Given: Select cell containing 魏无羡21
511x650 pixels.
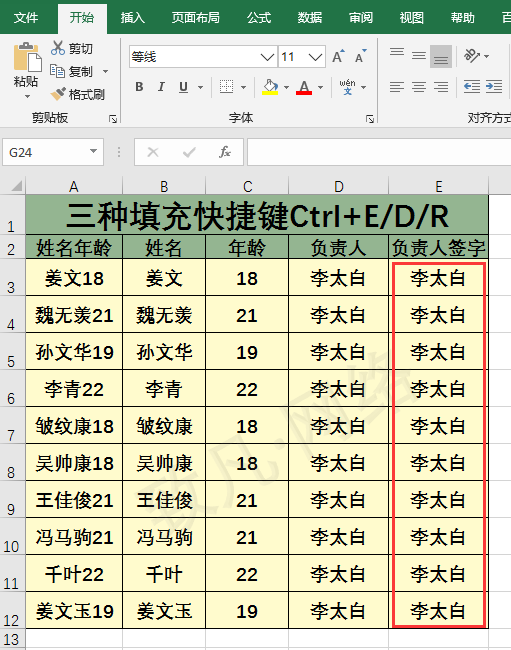Looking at the screenshot, I should (x=74, y=314).
